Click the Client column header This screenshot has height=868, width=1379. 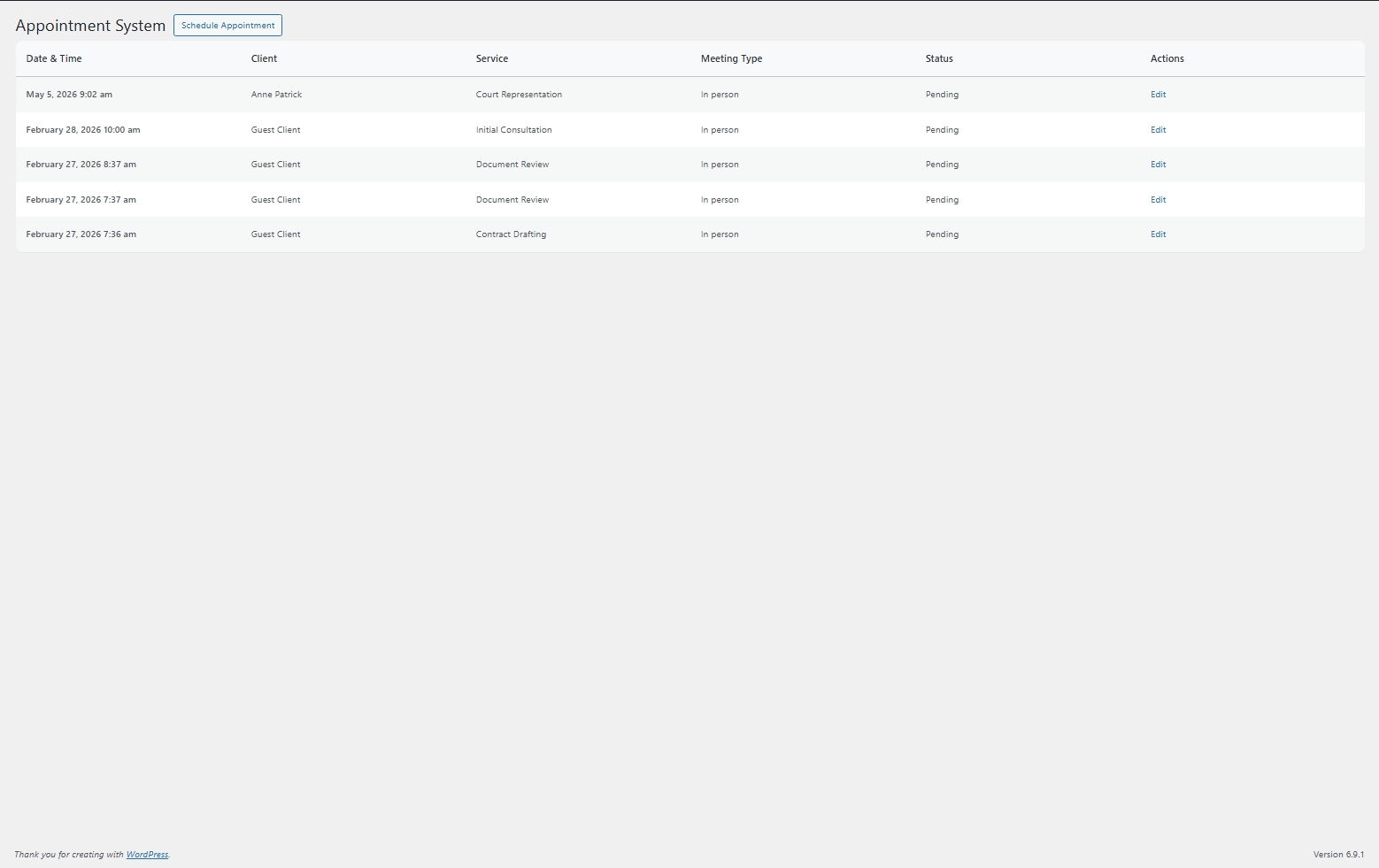[264, 59]
